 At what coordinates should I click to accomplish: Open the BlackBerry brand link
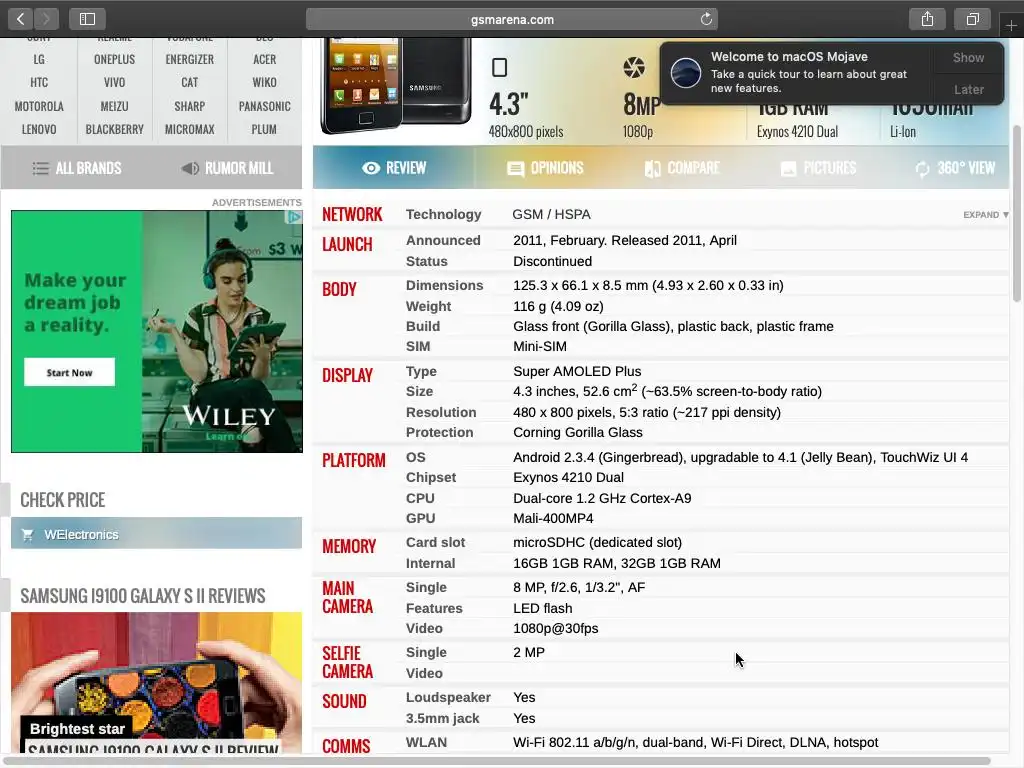point(114,129)
